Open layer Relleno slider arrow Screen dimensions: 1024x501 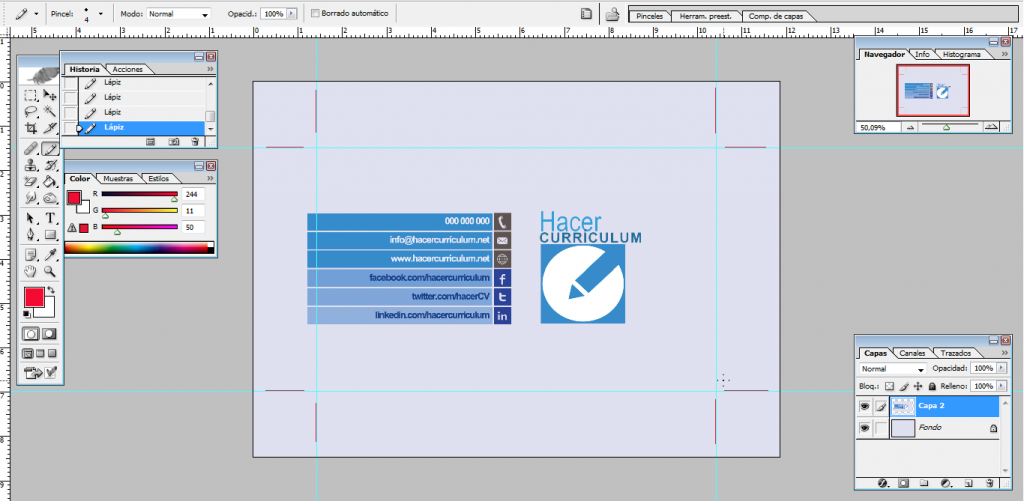(x=1001, y=386)
